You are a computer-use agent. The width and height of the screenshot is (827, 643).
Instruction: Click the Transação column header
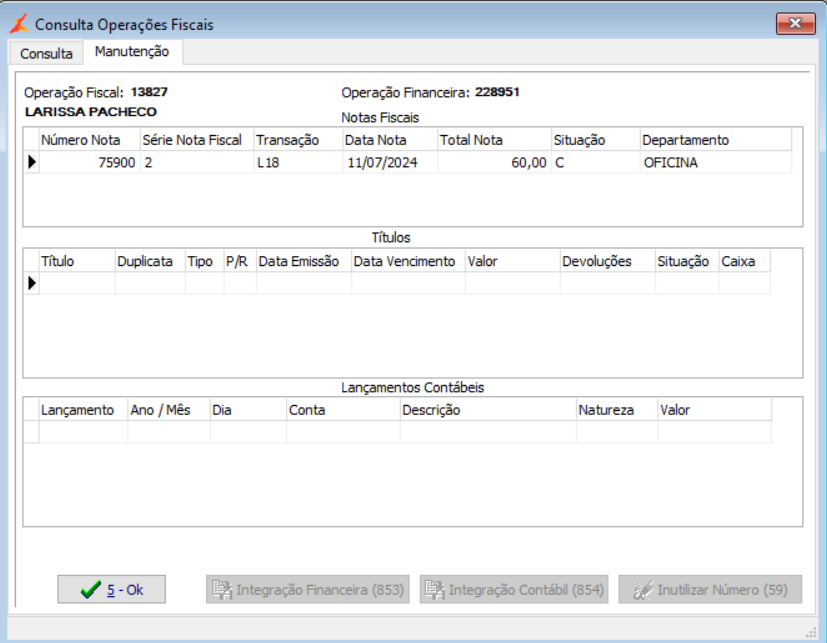[298, 140]
